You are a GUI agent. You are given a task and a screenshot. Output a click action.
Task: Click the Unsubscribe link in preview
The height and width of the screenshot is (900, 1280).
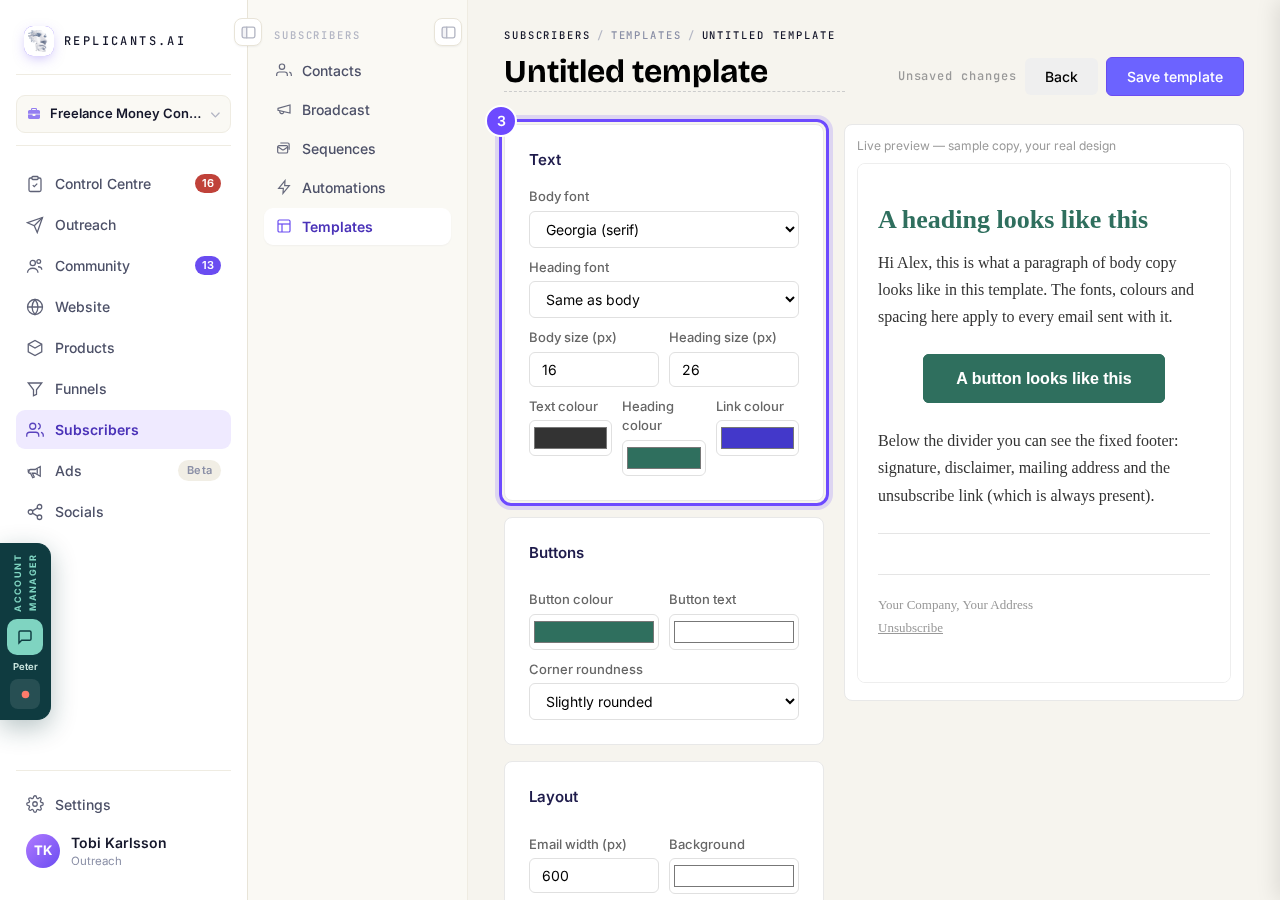pyautogui.click(x=910, y=628)
